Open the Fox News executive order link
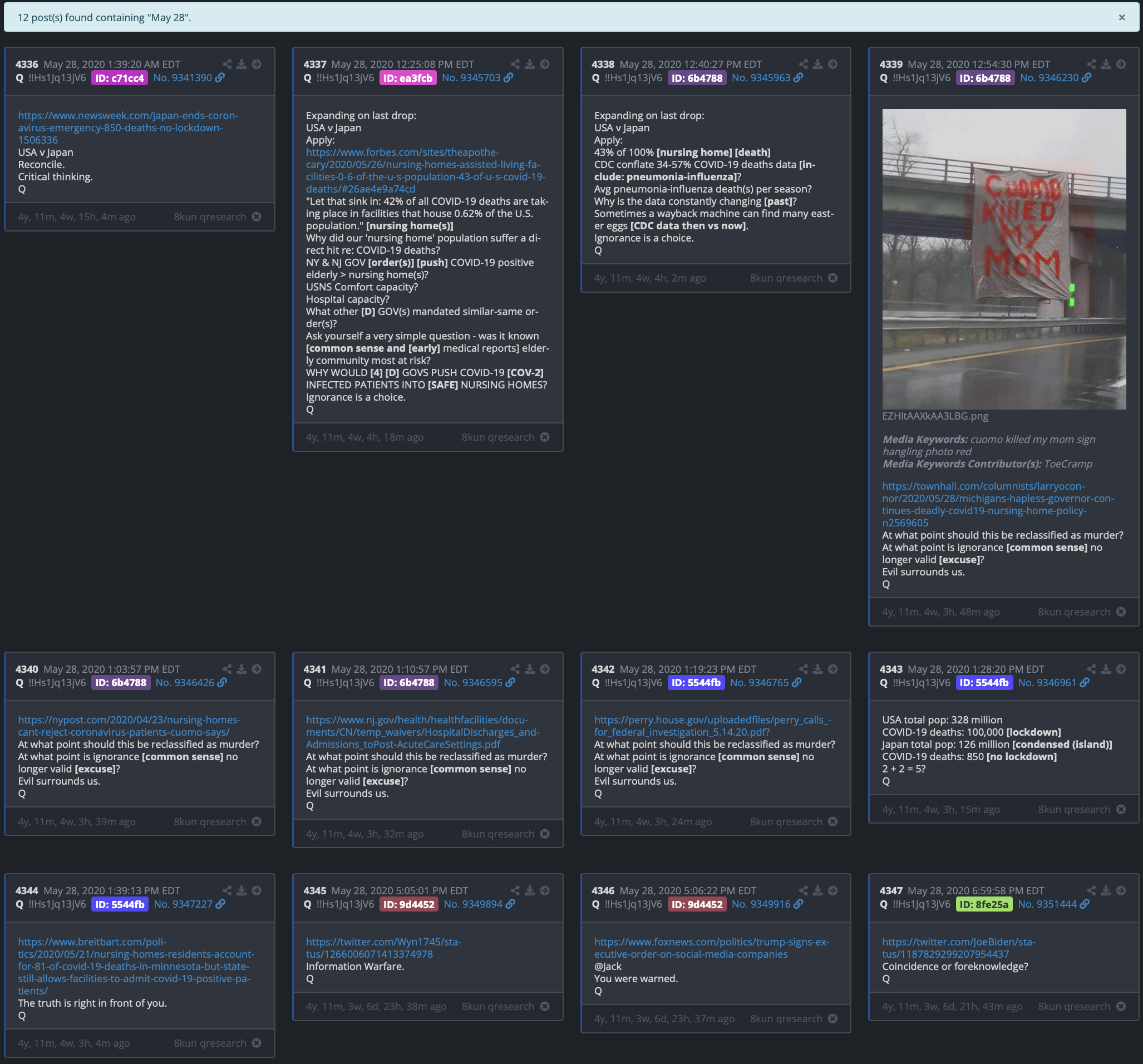 (712, 948)
